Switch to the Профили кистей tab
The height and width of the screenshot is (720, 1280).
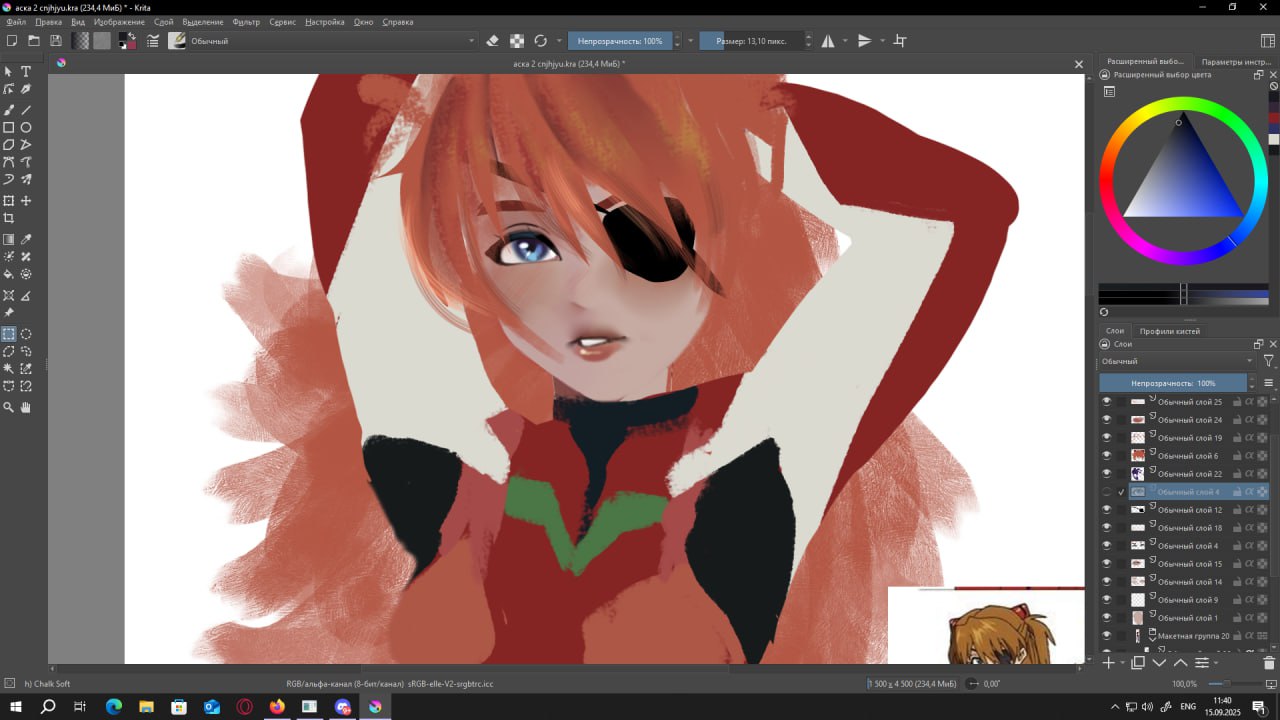(1170, 331)
